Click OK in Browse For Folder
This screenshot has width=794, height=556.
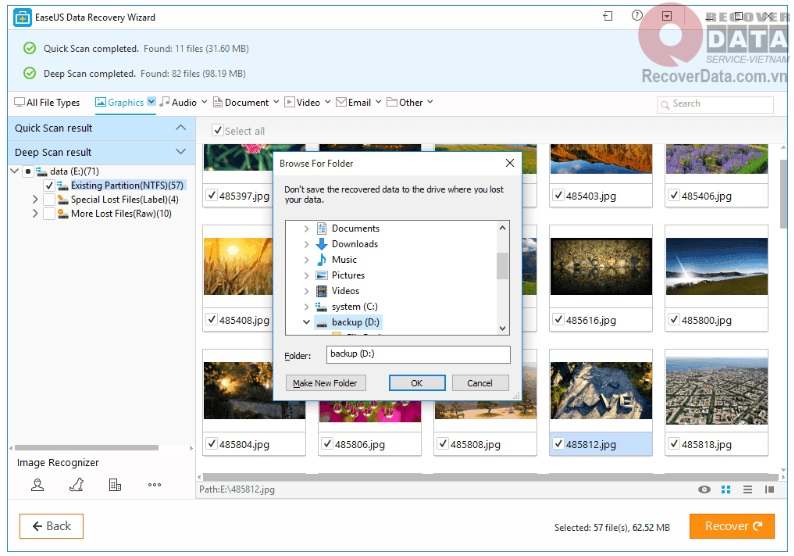(417, 383)
